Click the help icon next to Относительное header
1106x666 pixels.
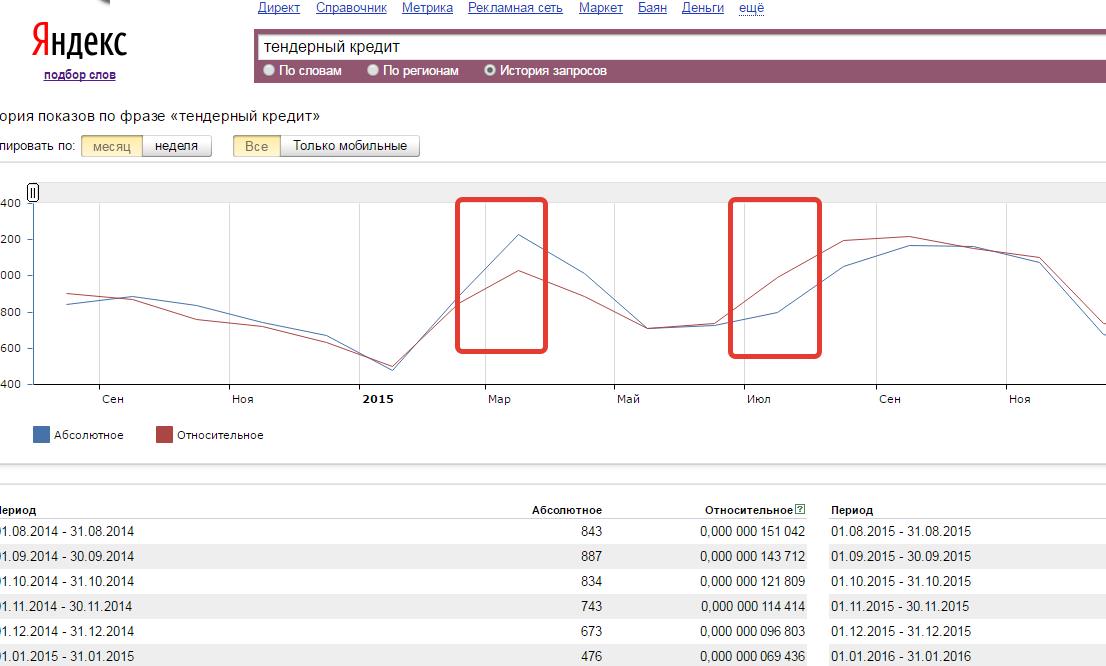pos(800,509)
